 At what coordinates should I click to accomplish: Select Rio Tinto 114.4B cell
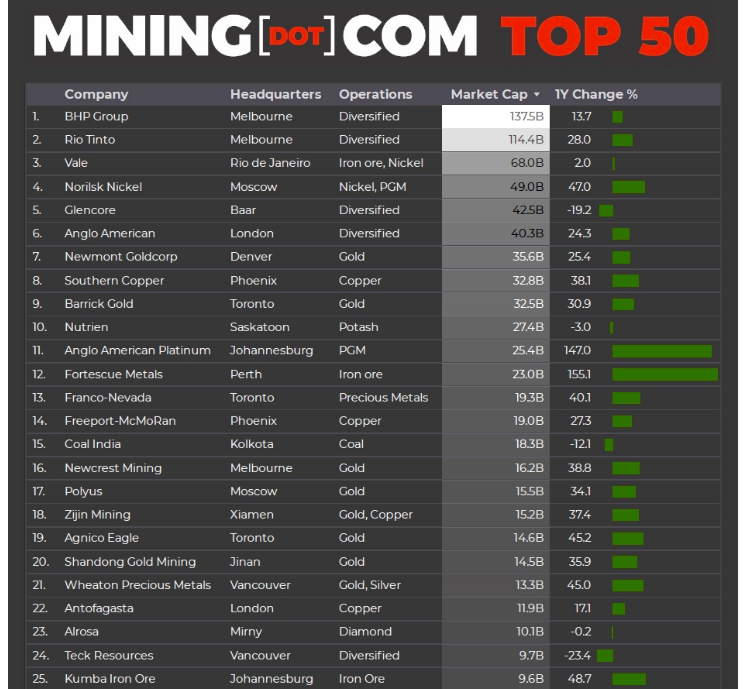point(496,140)
